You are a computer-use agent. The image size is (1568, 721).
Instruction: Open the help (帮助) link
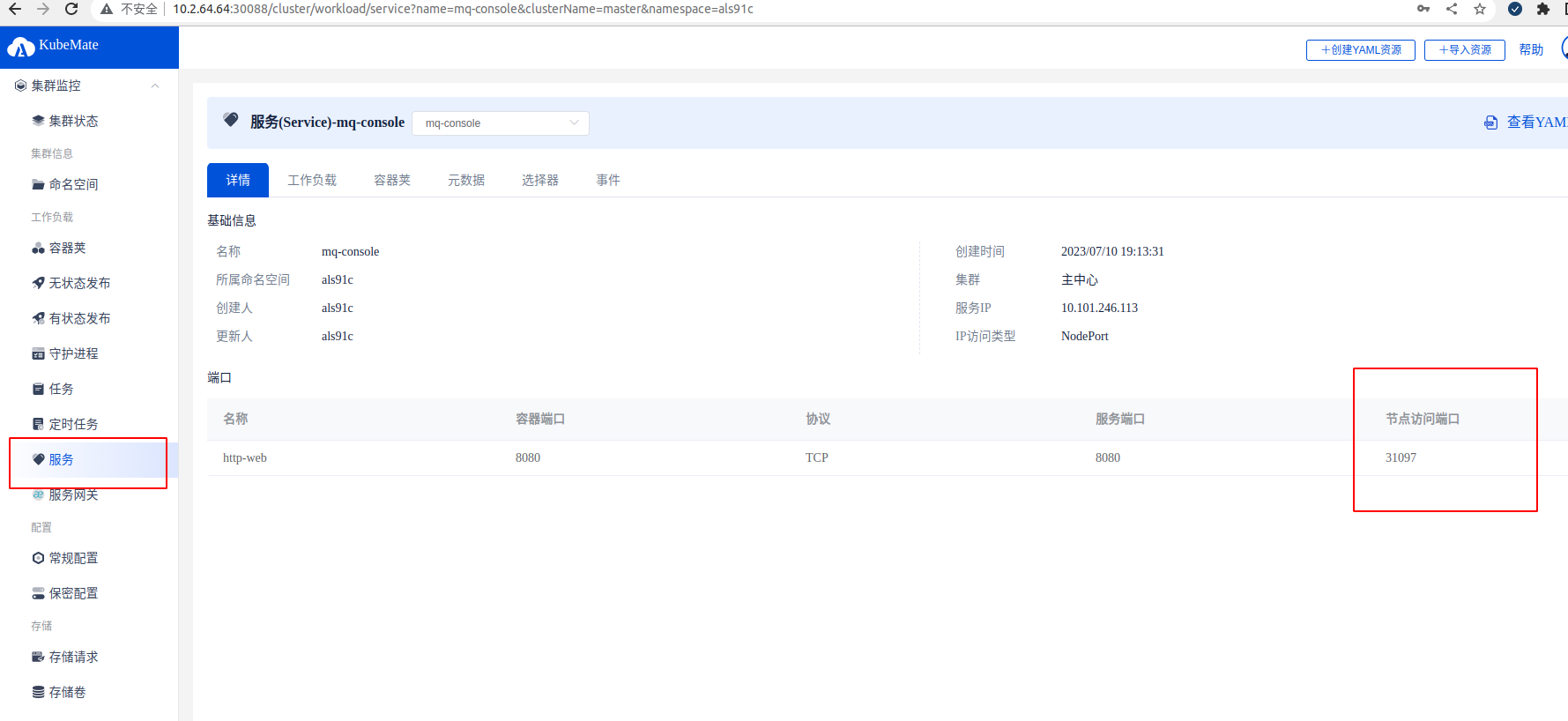pos(1531,50)
